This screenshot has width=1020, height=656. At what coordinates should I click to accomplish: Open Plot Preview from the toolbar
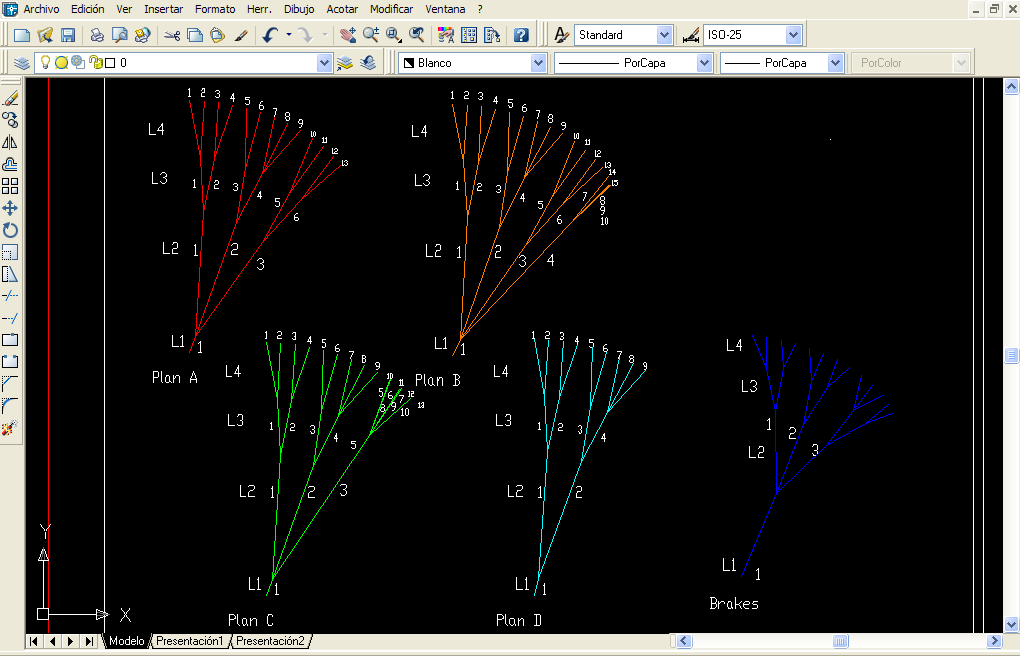click(x=120, y=35)
